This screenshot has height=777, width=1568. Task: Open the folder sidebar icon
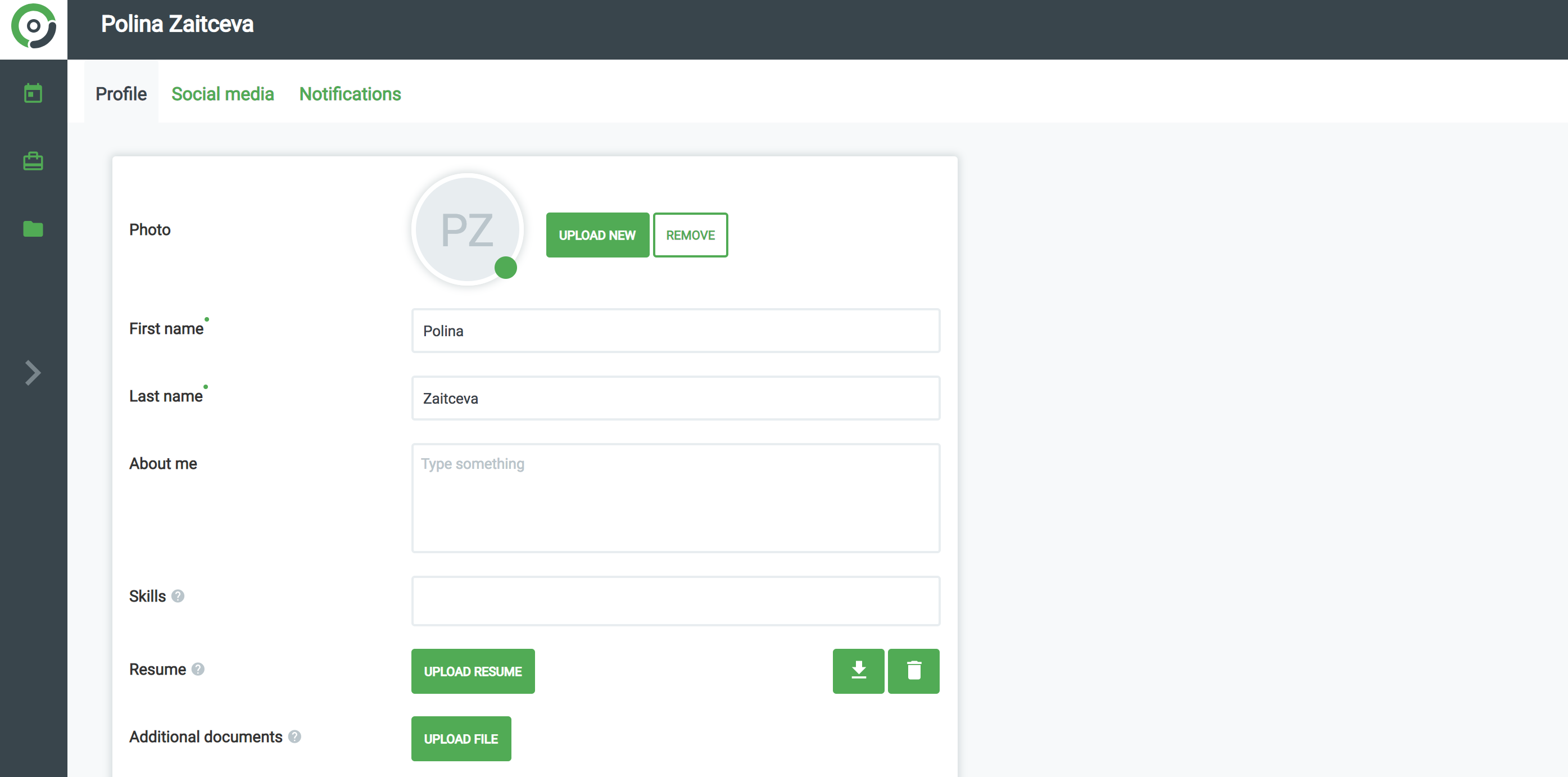pos(33,229)
